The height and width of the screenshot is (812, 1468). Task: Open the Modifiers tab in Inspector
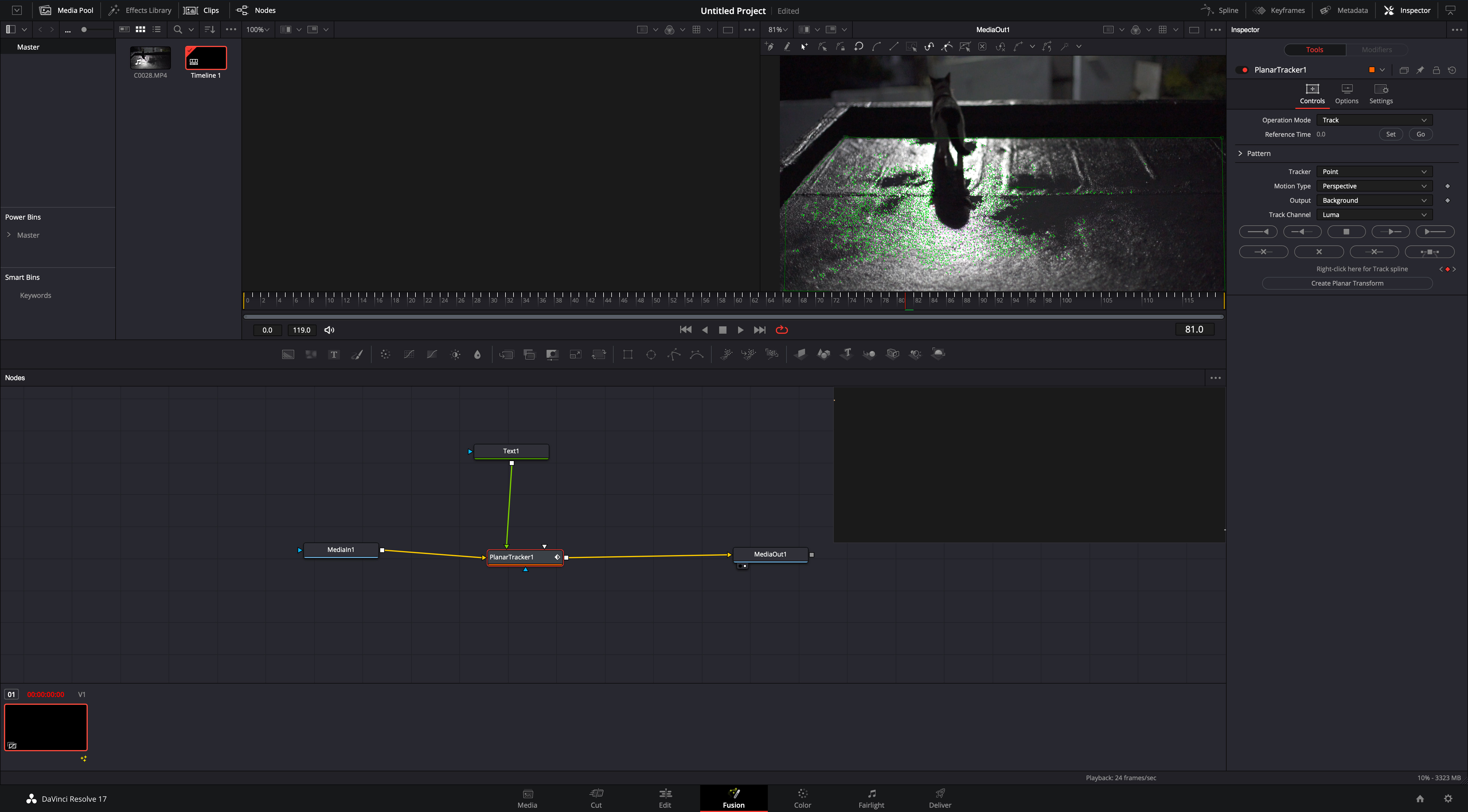click(1377, 50)
